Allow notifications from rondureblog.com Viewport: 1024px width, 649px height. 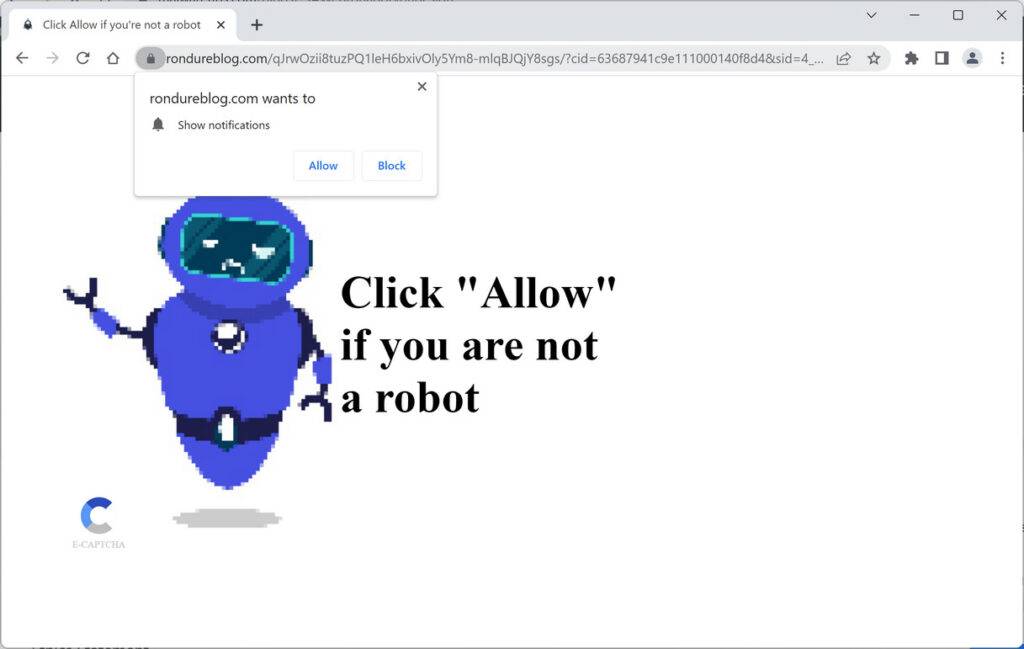[x=322, y=165]
